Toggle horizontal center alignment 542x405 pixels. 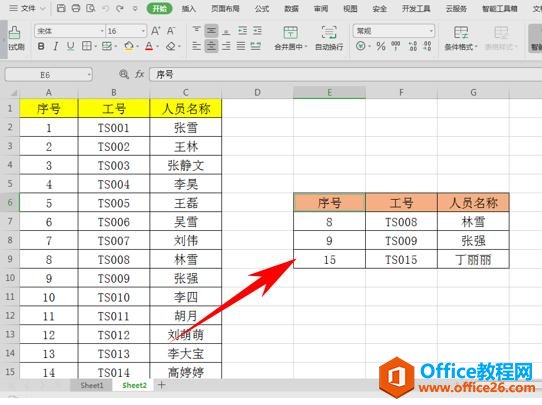click(x=211, y=46)
